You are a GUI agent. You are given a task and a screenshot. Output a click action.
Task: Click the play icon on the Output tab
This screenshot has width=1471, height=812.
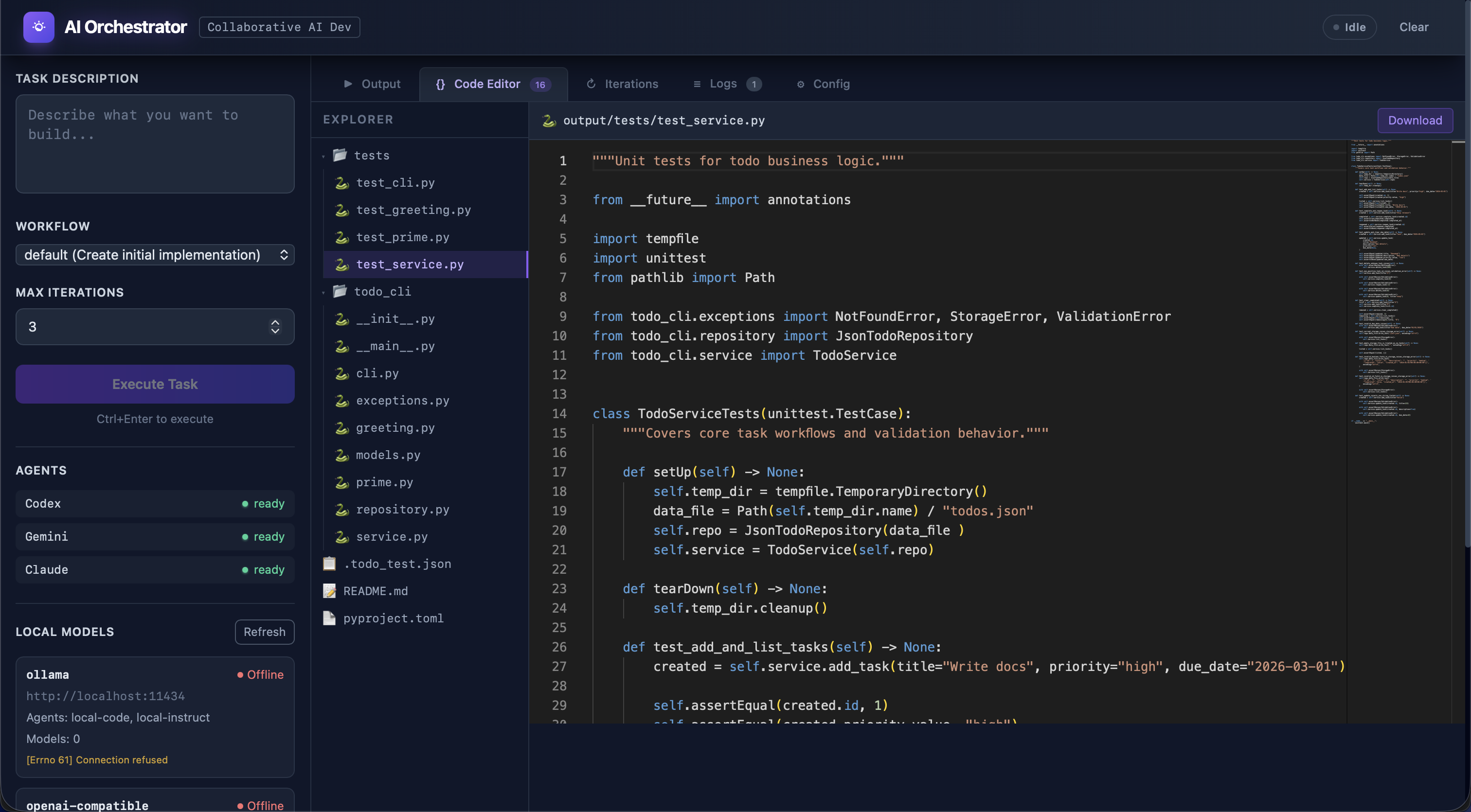click(x=349, y=84)
